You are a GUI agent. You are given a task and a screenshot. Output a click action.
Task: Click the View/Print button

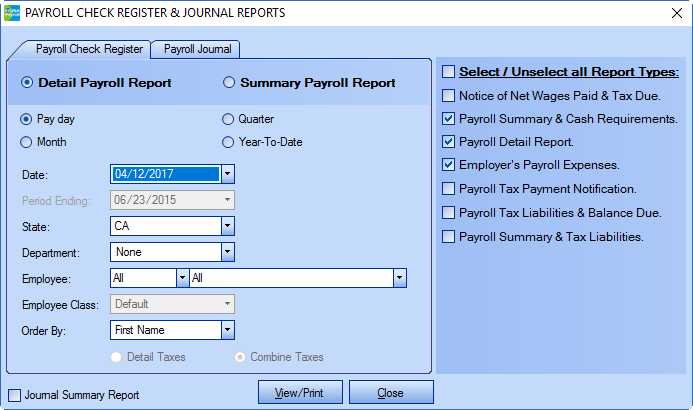click(300, 393)
